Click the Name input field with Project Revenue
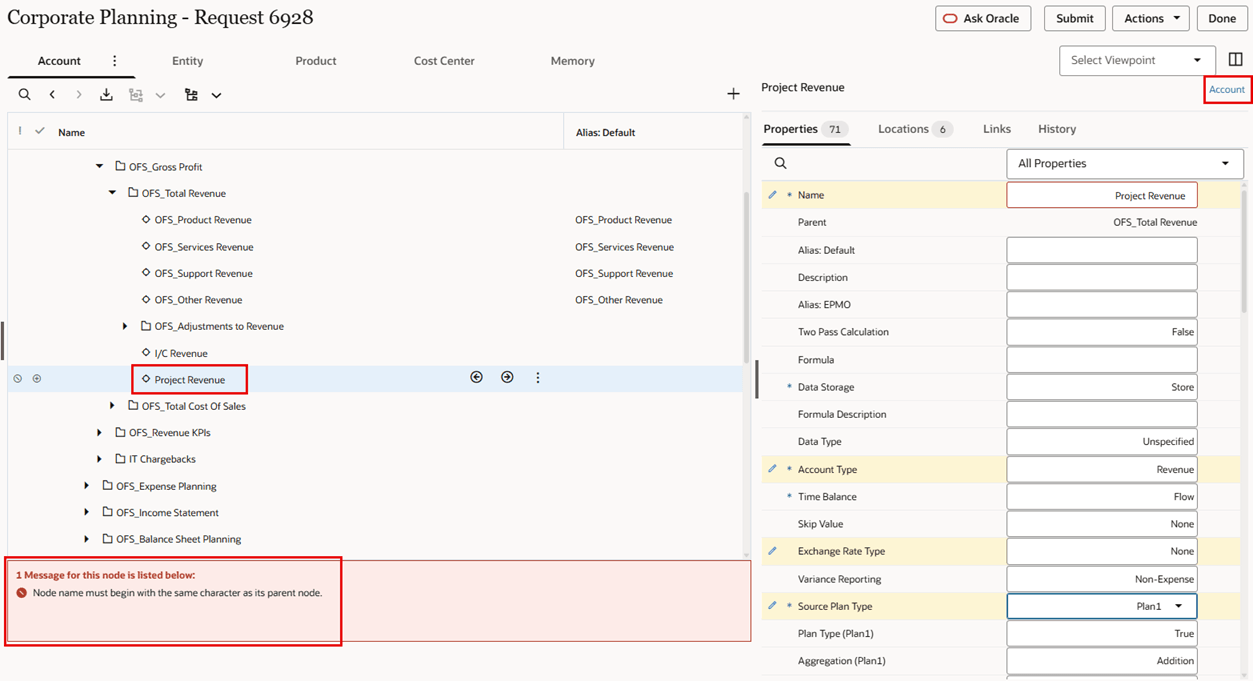The height and width of the screenshot is (681, 1253). (1102, 195)
